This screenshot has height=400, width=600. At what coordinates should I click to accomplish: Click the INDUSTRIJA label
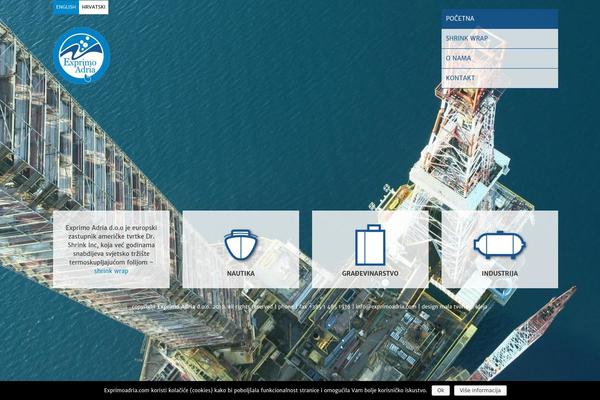(x=499, y=274)
